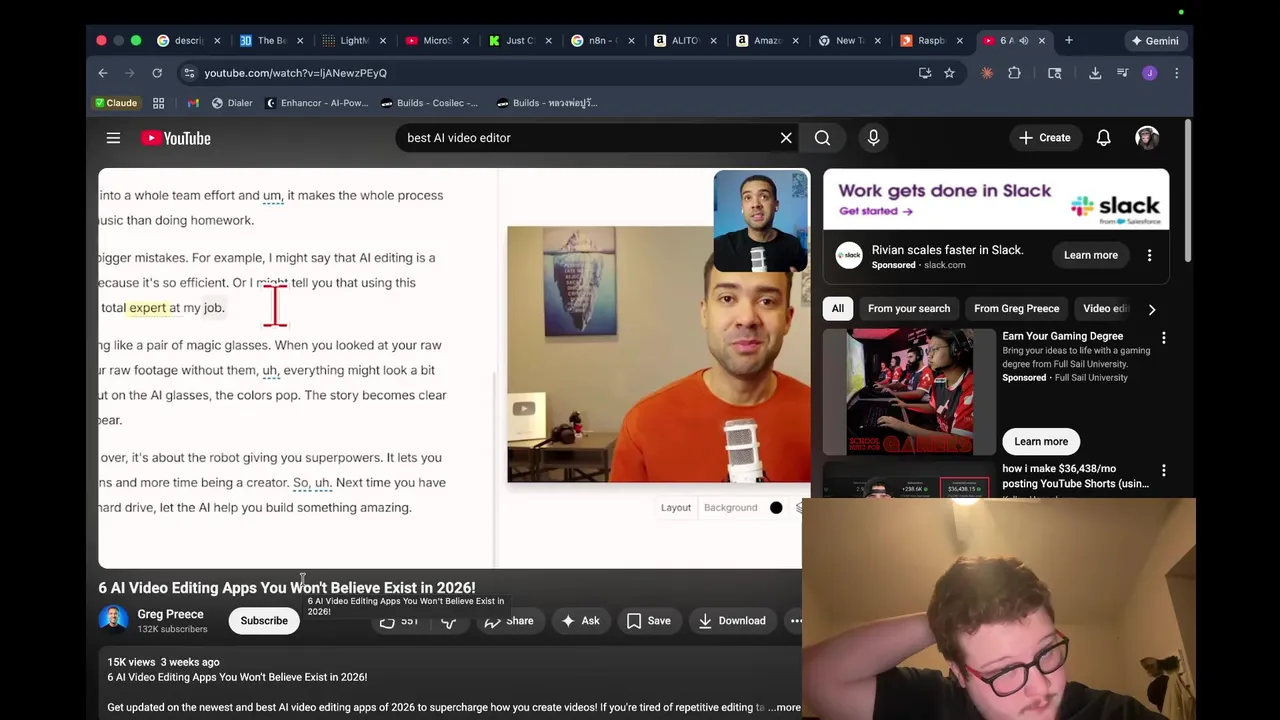Image resolution: width=1280 pixels, height=720 pixels.
Task: Run search with the magnifier button
Action: coord(822,138)
